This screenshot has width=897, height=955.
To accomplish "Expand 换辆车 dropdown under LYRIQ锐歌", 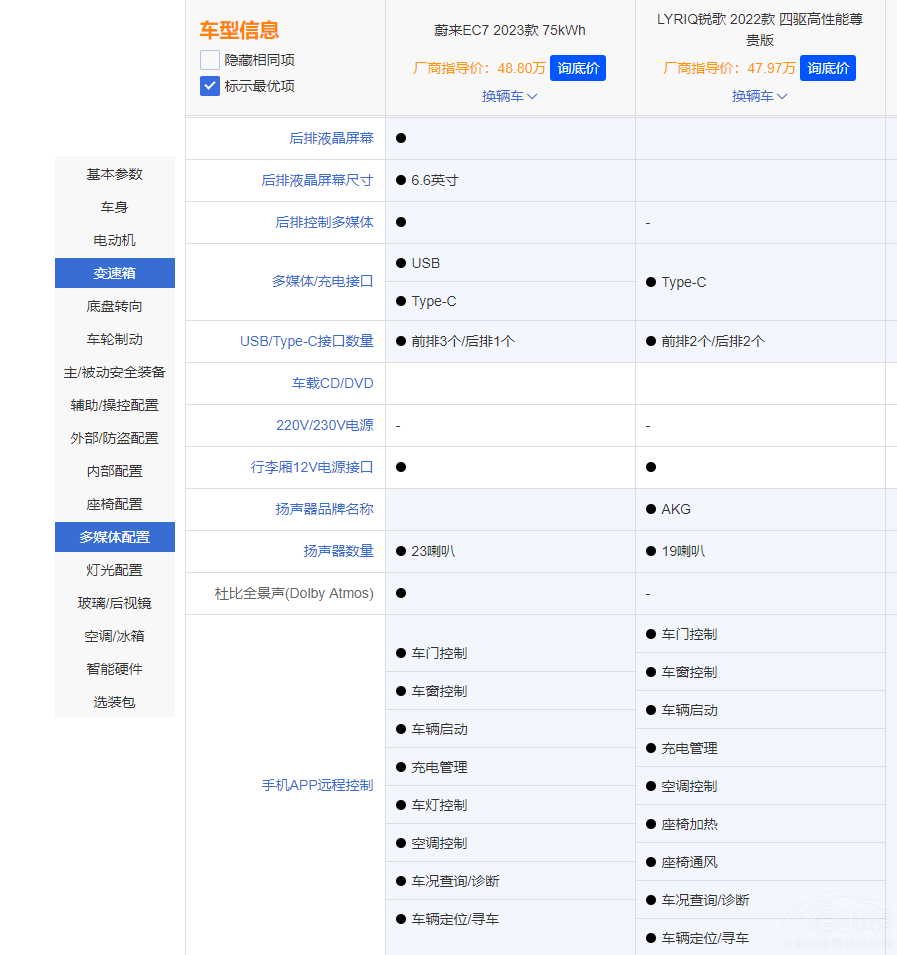I will tap(760, 96).
